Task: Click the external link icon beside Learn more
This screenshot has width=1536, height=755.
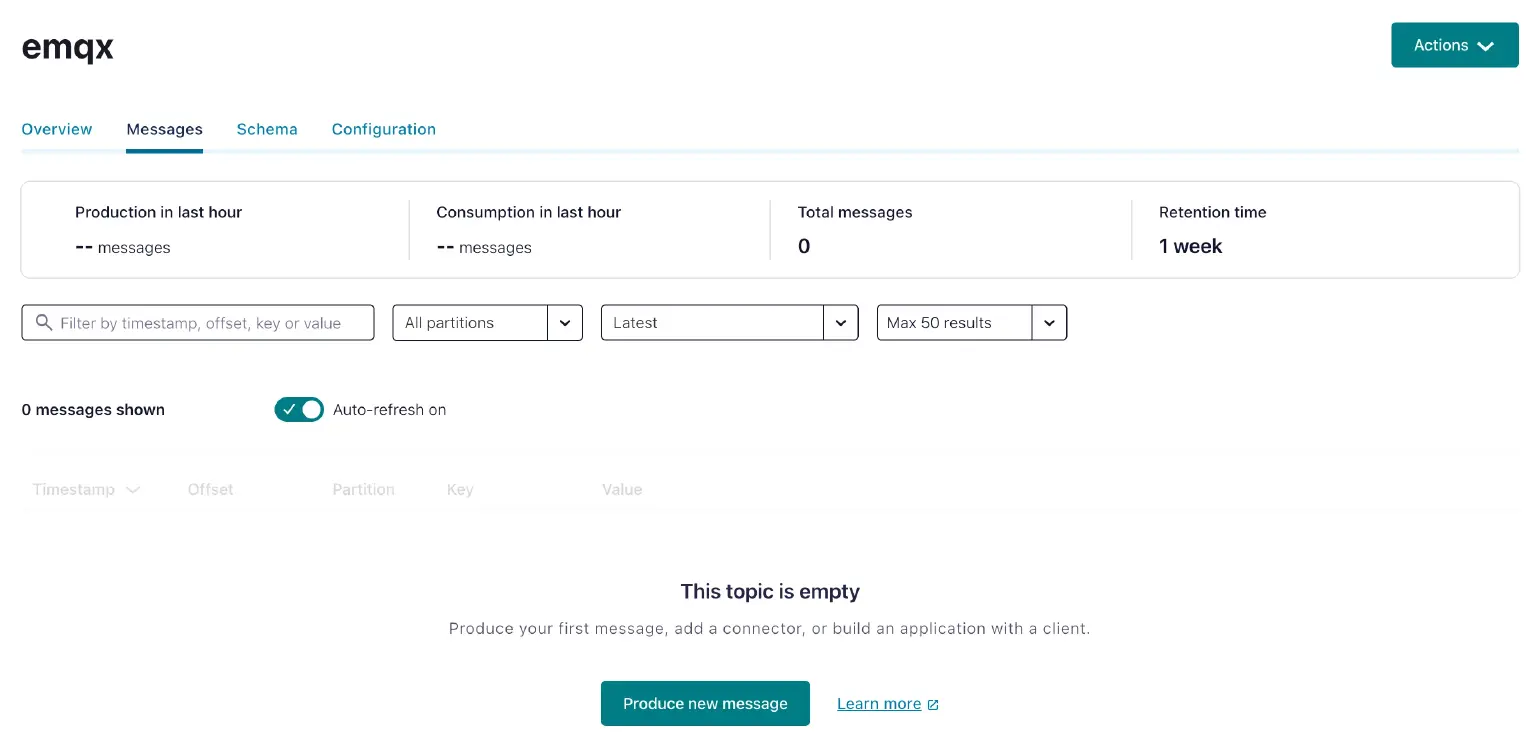Action: pos(933,703)
